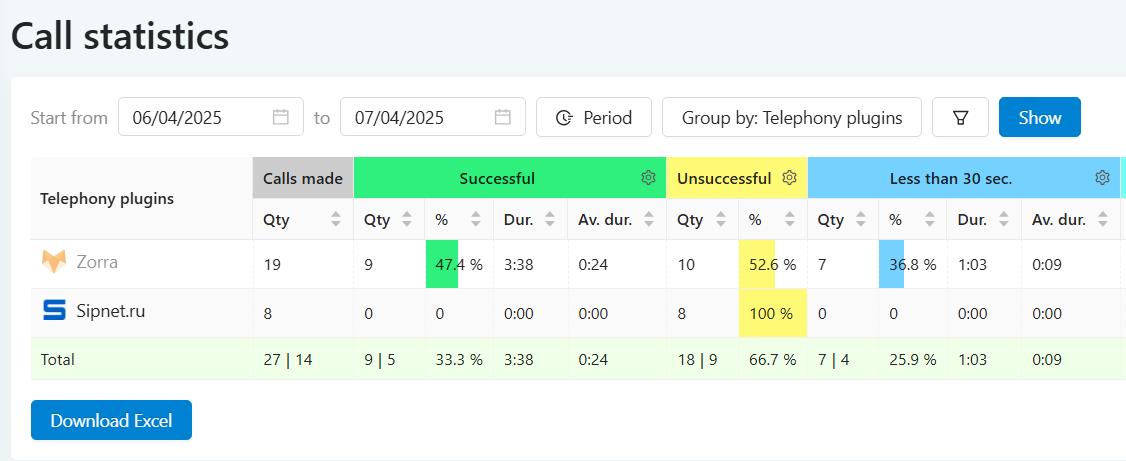Image resolution: width=1126 pixels, height=461 pixels.
Task: Open Group by: Telephony plugins dropdown
Action: [791, 117]
